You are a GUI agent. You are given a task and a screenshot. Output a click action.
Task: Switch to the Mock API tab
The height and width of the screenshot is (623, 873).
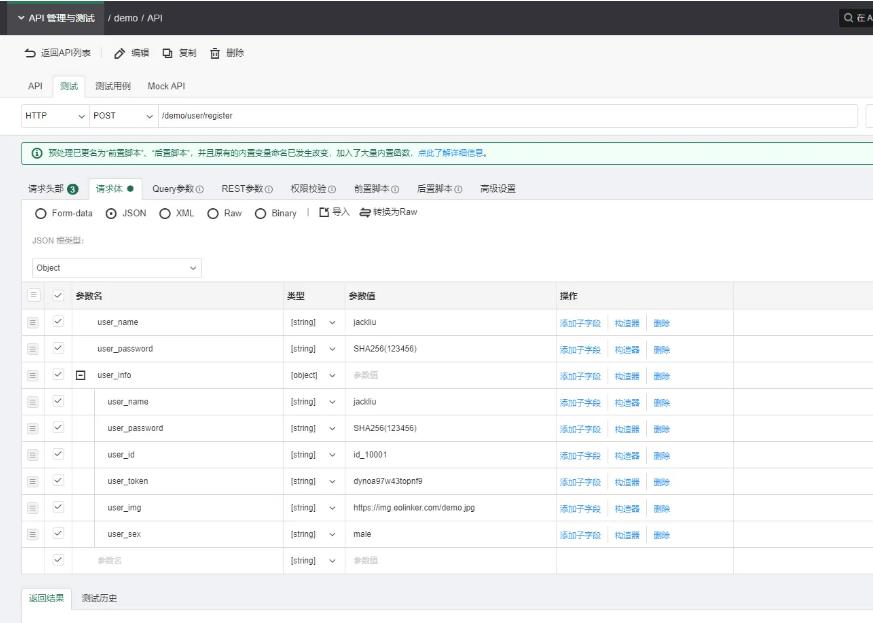[x=166, y=86]
